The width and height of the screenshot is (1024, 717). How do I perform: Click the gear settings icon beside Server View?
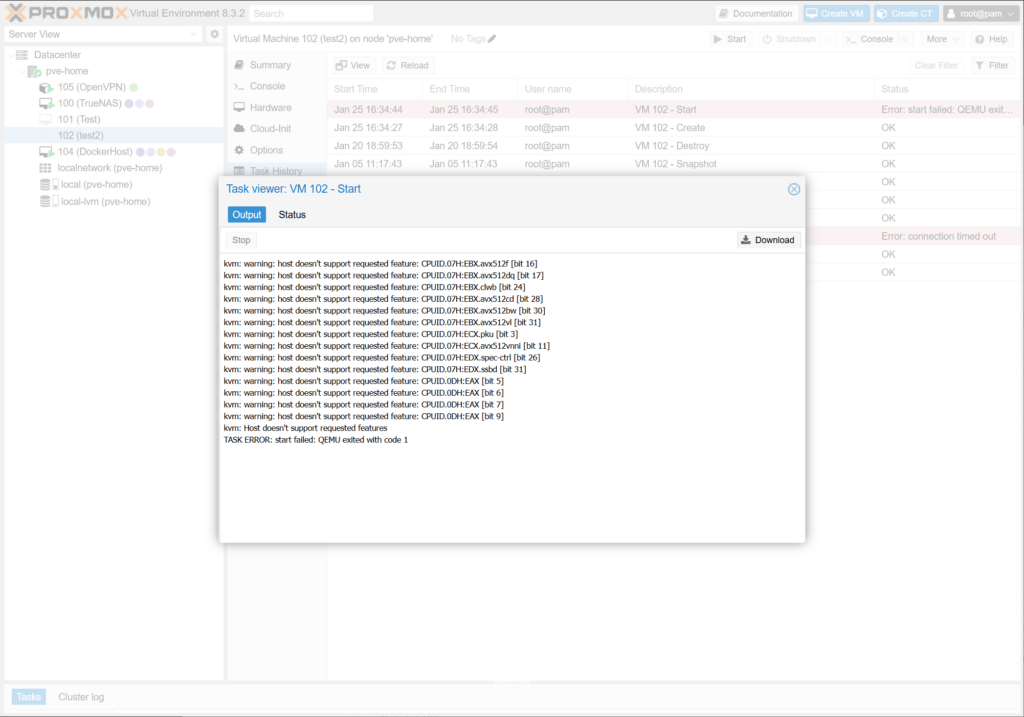(x=214, y=34)
